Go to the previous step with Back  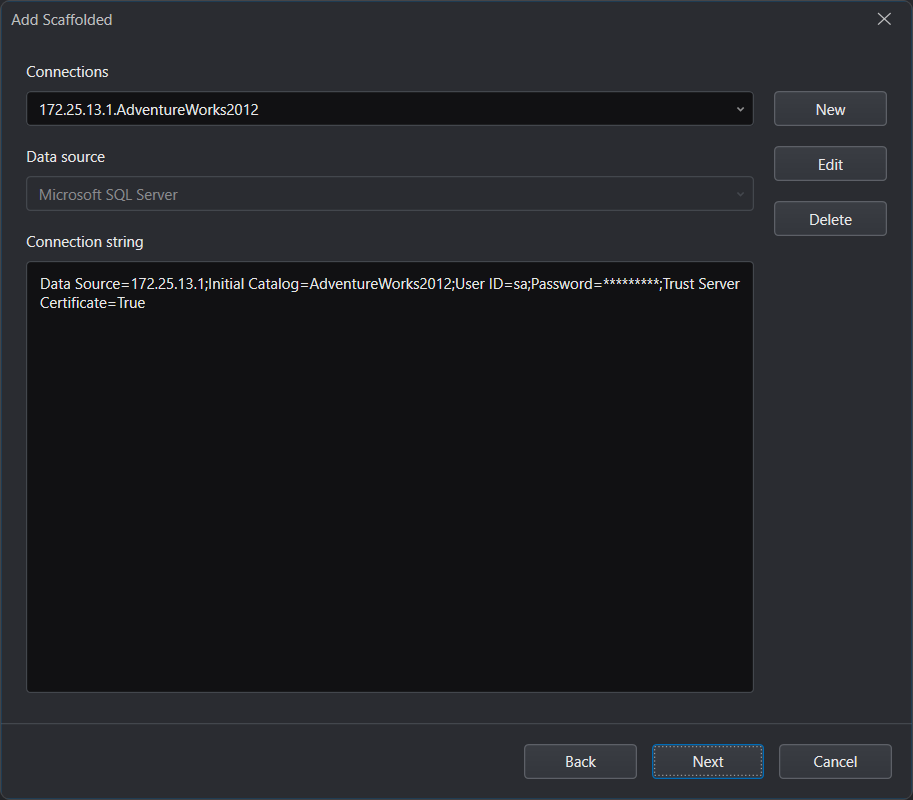[x=580, y=761]
